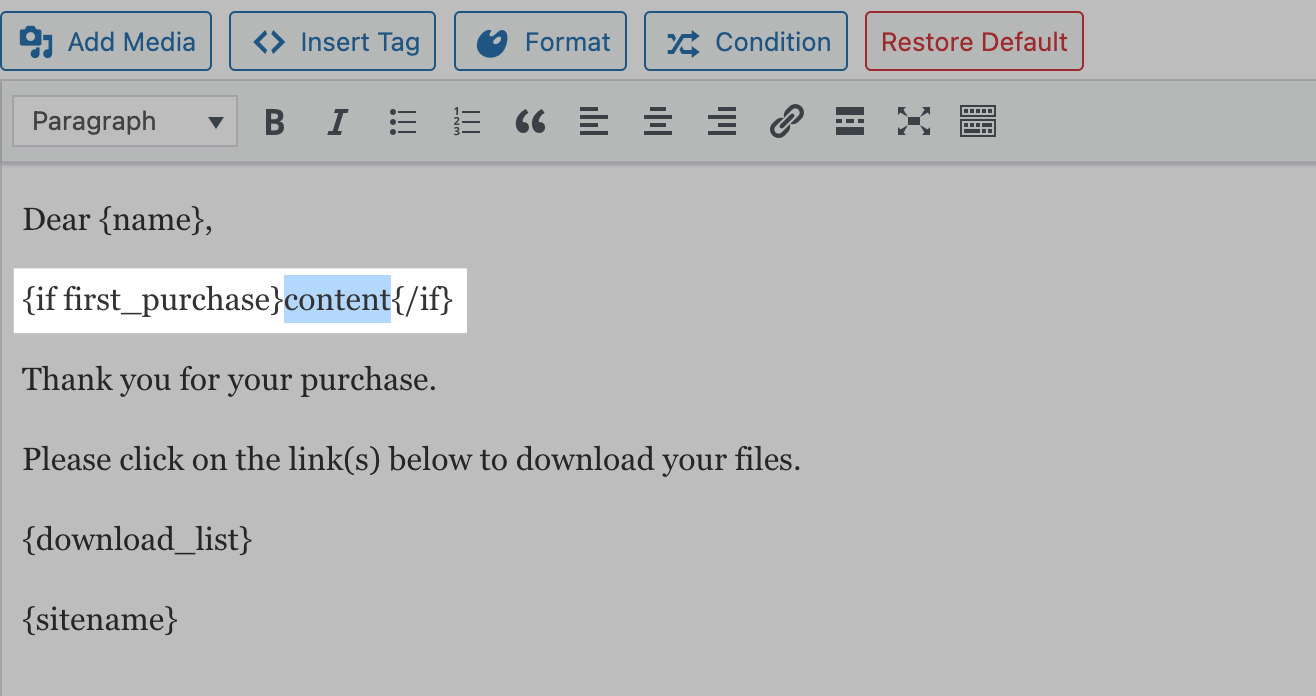Insert a numbered list
Image resolution: width=1316 pixels, height=696 pixels.
pos(466,121)
